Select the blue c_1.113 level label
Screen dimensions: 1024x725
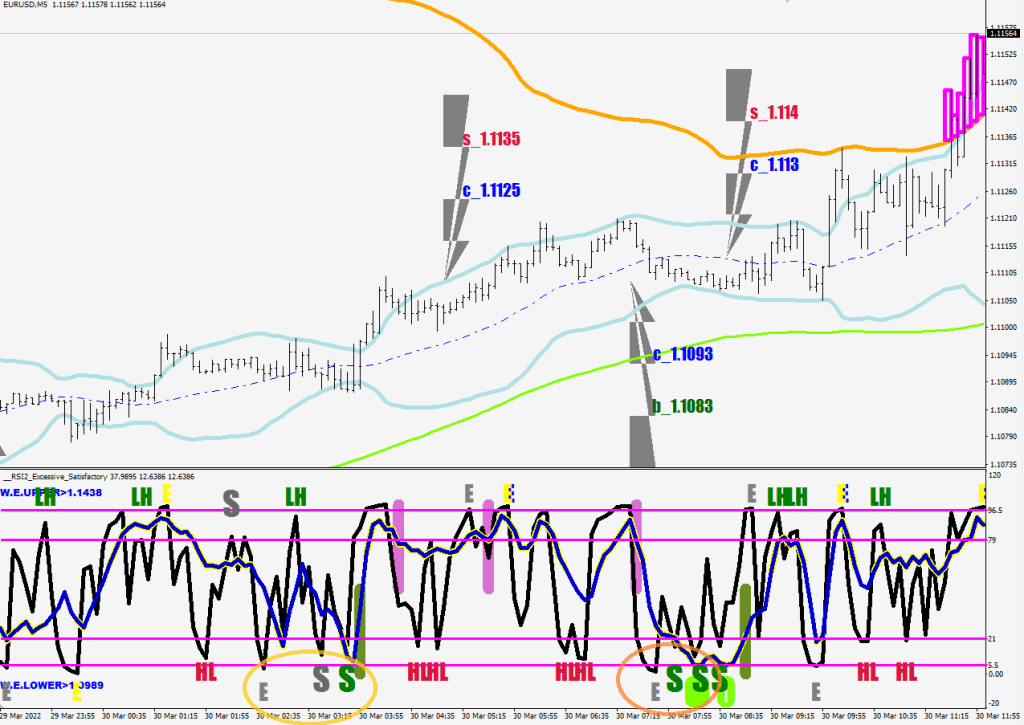coord(774,165)
